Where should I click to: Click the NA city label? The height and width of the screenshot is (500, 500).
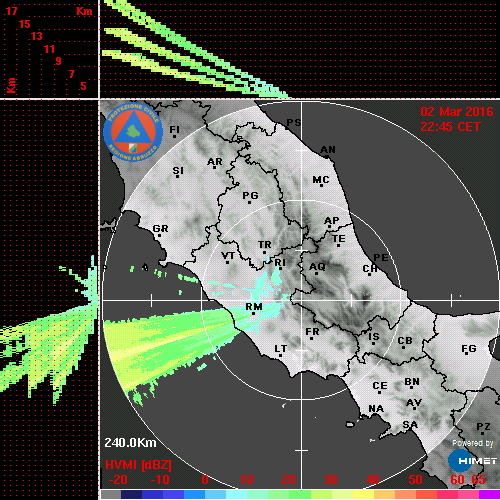click(x=376, y=409)
